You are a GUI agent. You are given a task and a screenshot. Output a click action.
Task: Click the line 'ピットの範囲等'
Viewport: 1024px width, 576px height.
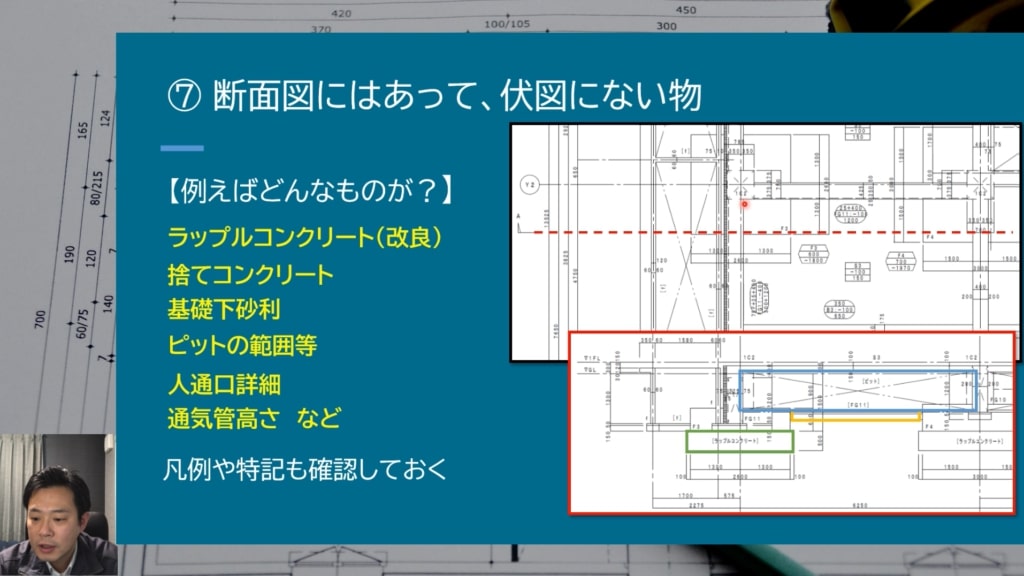pyautogui.click(x=242, y=345)
